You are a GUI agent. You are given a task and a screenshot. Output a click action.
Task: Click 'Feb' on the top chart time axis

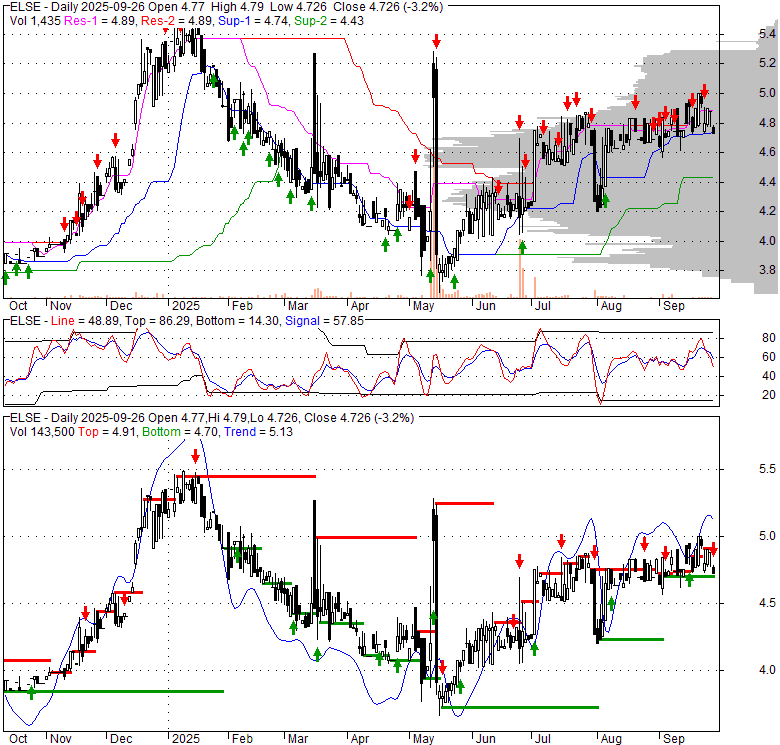(x=242, y=306)
